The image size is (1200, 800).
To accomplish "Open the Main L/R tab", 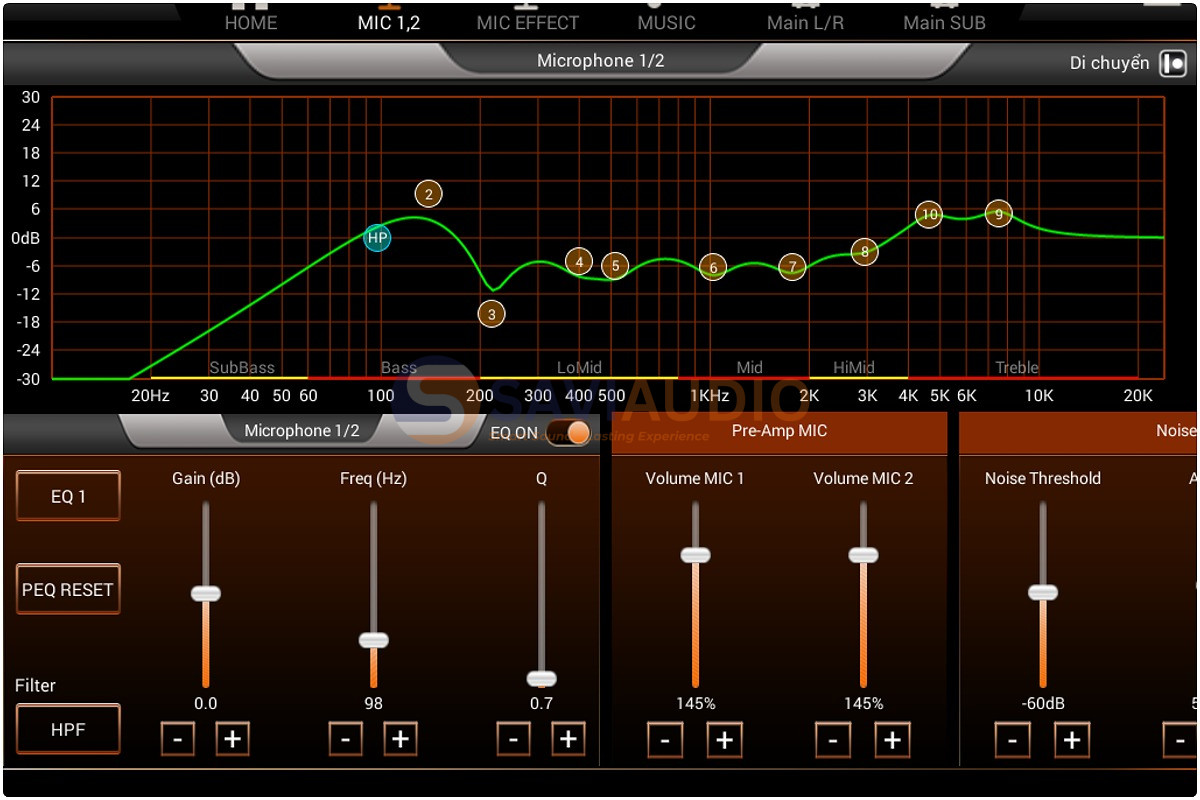I will [x=805, y=22].
